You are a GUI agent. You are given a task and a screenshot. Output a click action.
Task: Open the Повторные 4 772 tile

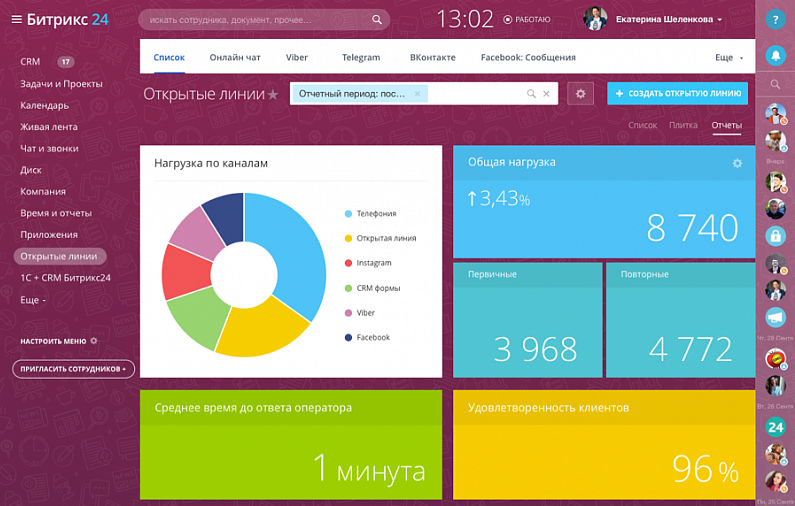pos(680,320)
